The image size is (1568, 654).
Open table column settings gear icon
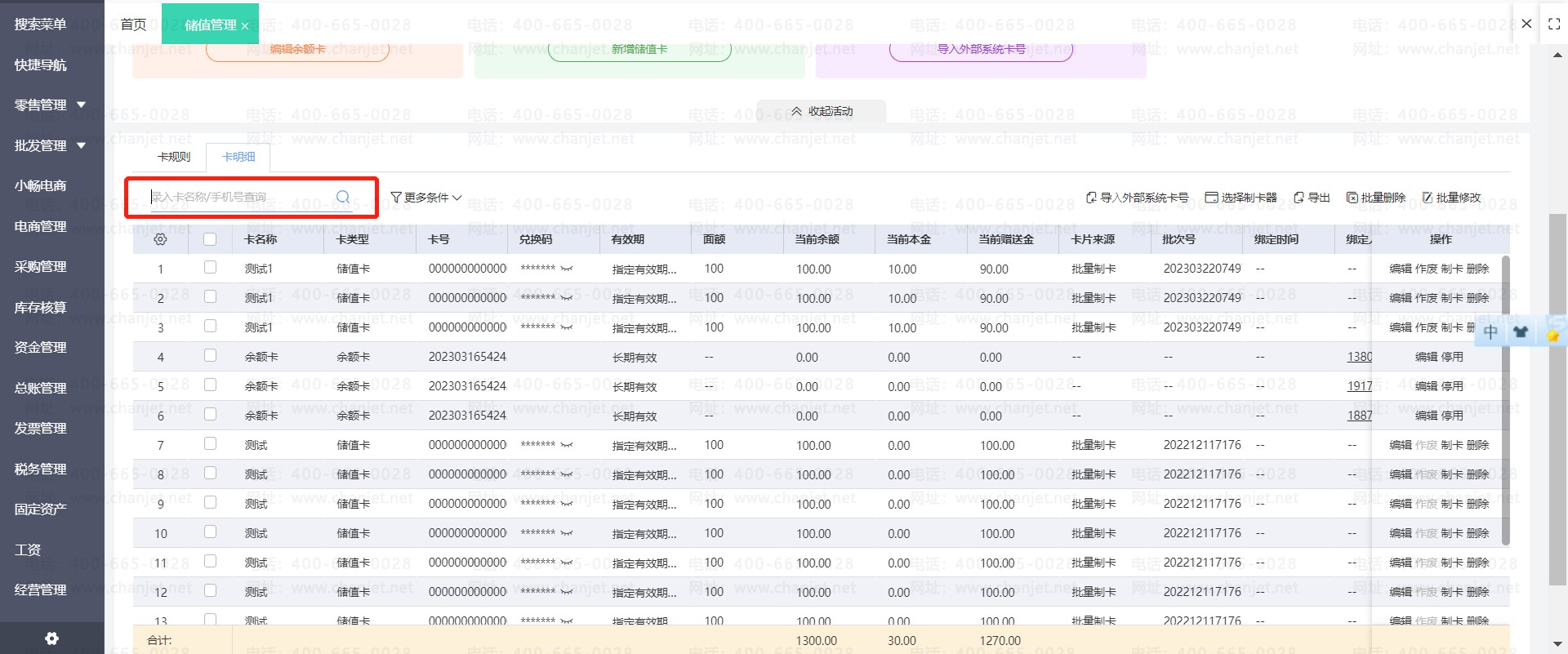160,239
